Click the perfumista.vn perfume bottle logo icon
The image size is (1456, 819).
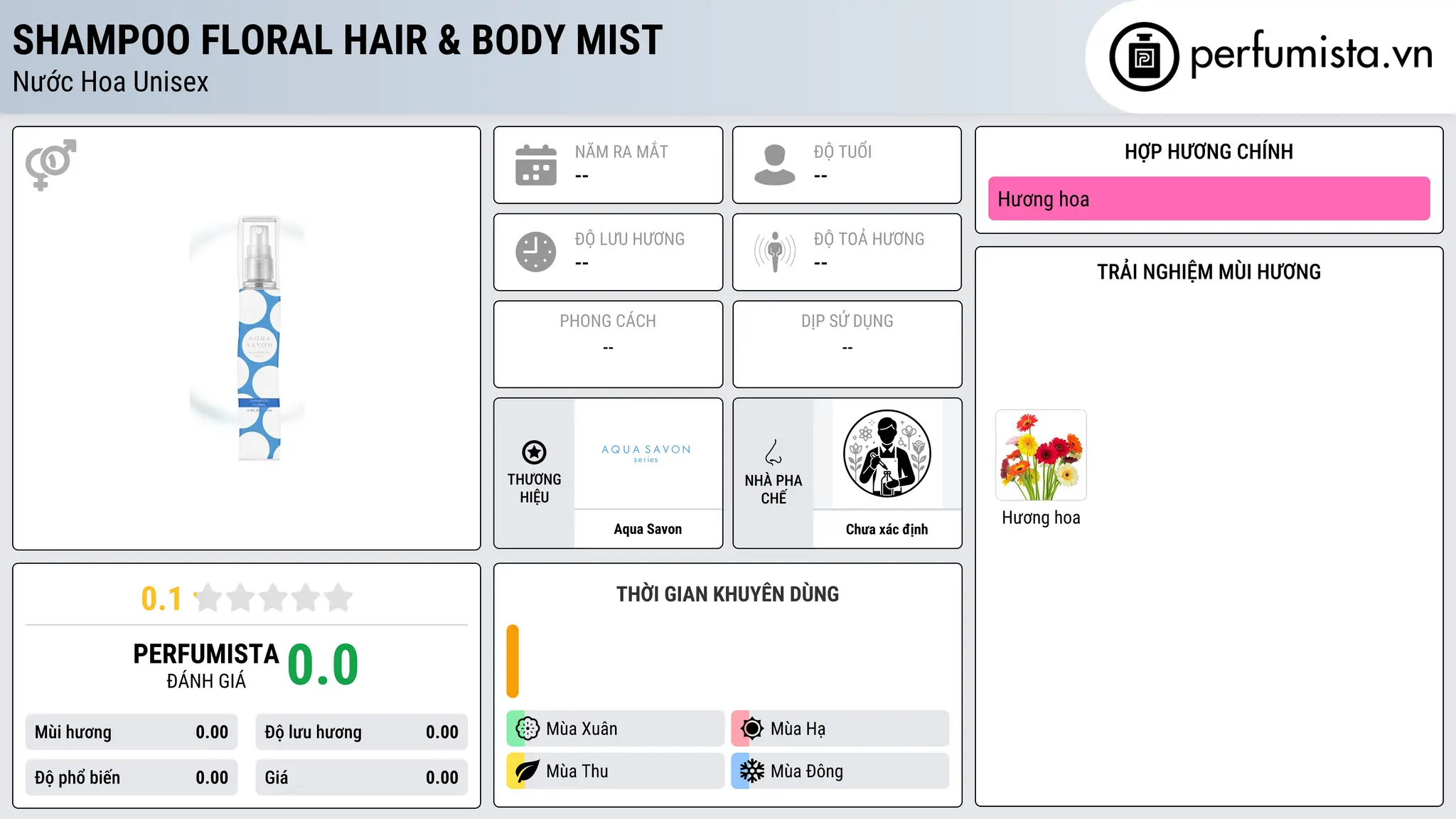(x=1144, y=56)
